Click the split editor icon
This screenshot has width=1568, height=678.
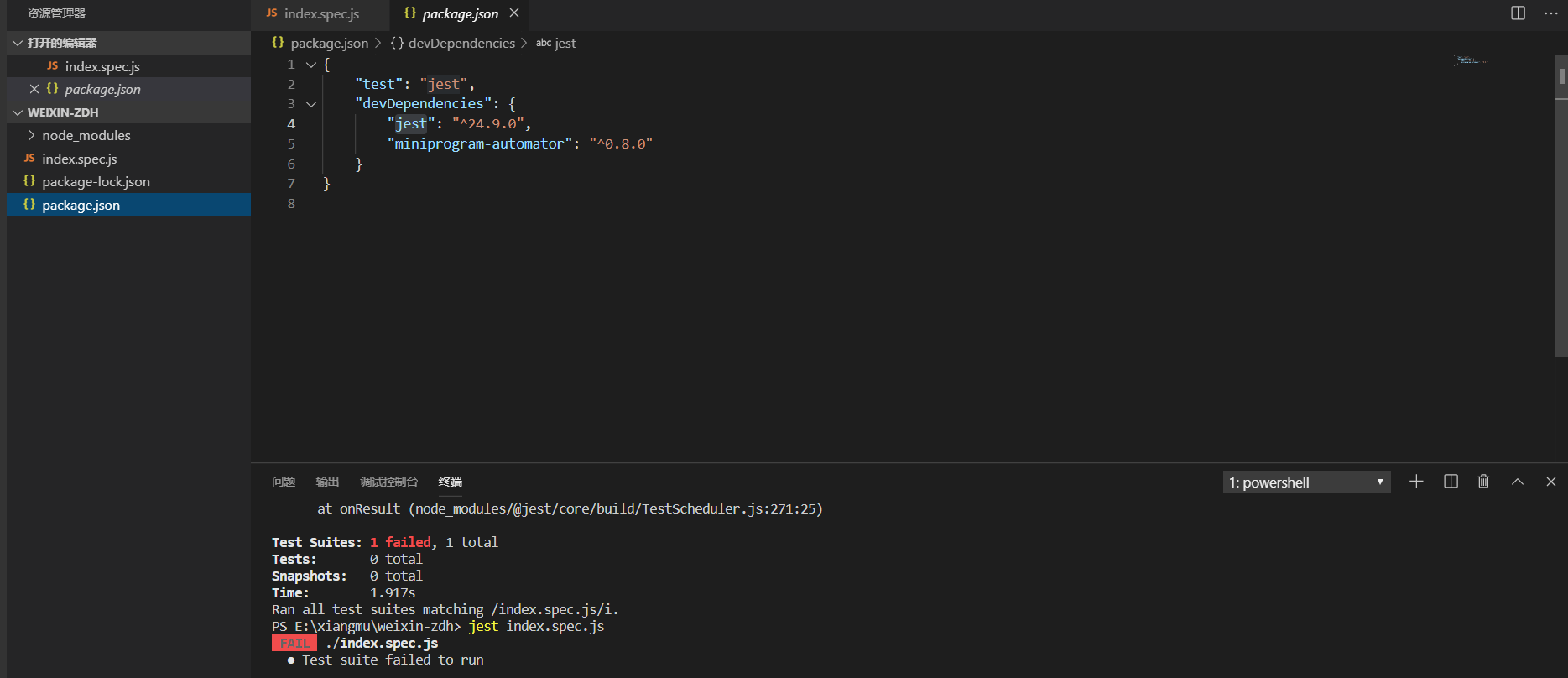click(1518, 13)
